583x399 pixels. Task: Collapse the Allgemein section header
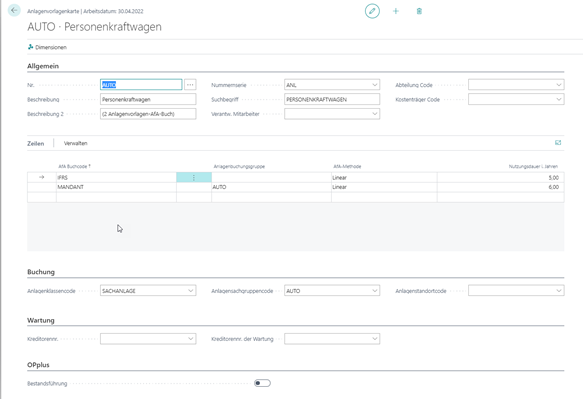point(43,66)
